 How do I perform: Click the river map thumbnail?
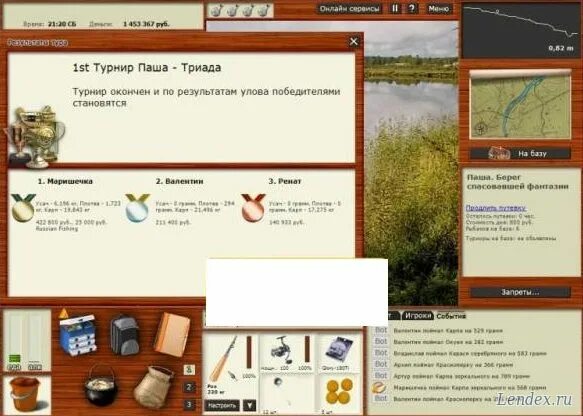pos(520,105)
